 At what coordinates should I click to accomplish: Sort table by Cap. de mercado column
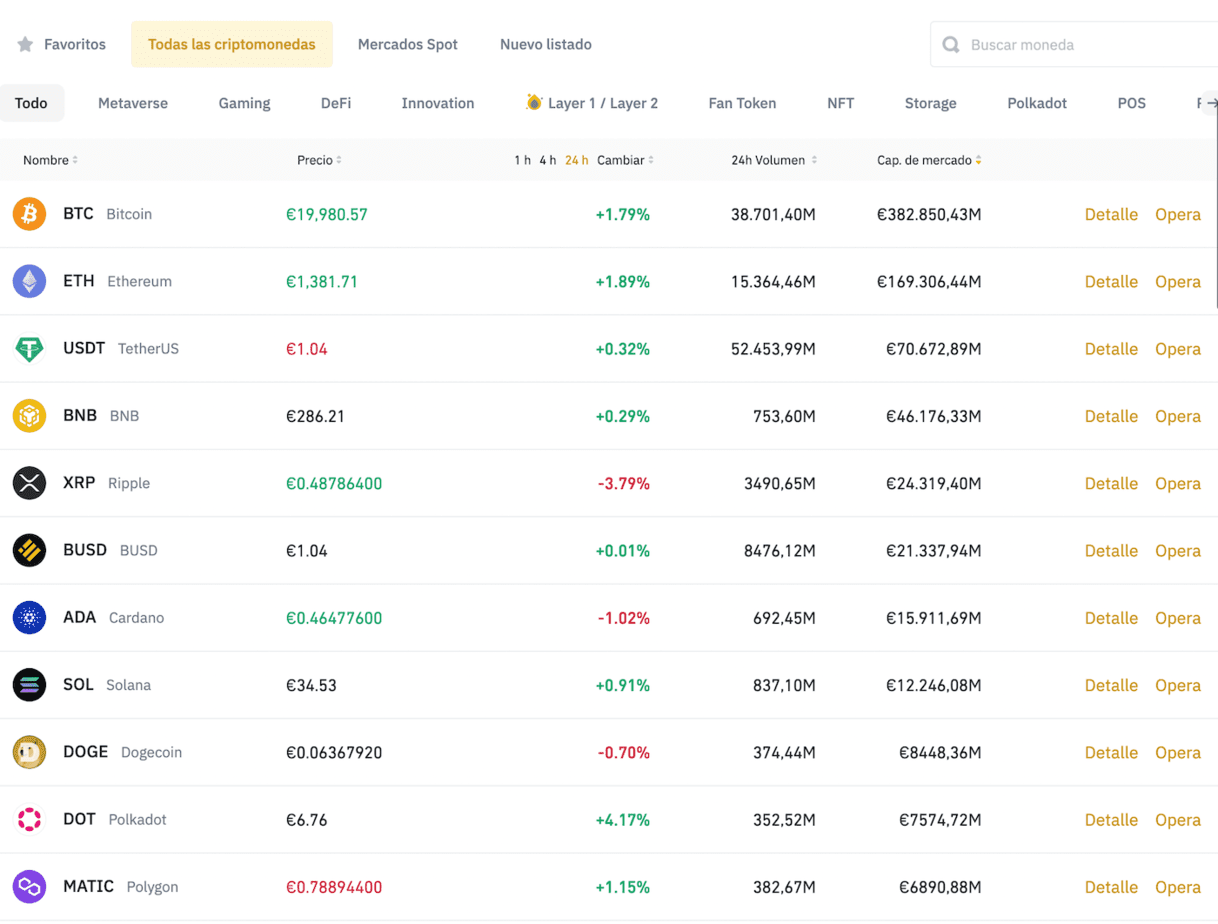[929, 160]
